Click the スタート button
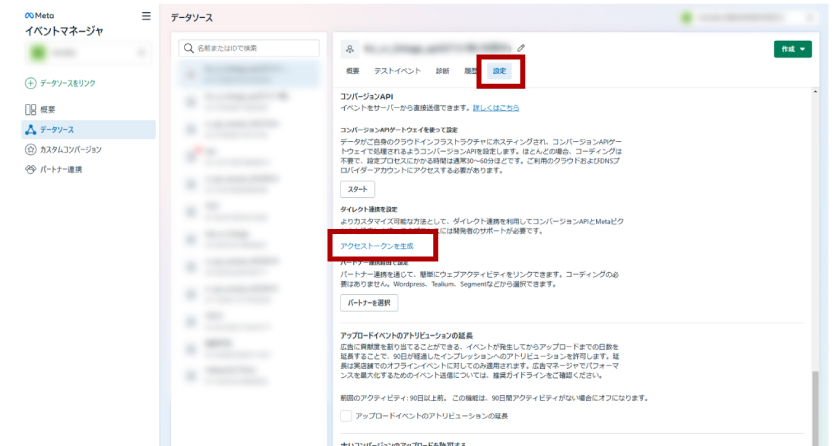The image size is (840, 446). coord(357,189)
